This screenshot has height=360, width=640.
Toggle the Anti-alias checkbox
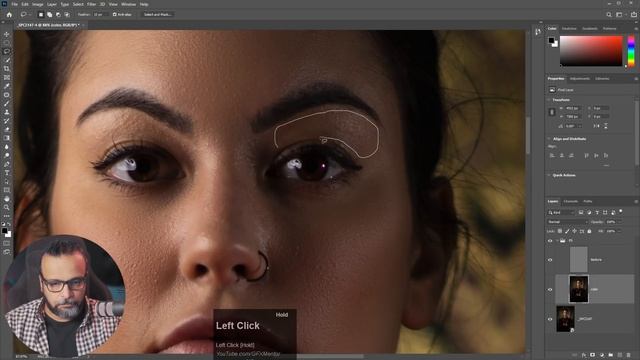[x=114, y=14]
